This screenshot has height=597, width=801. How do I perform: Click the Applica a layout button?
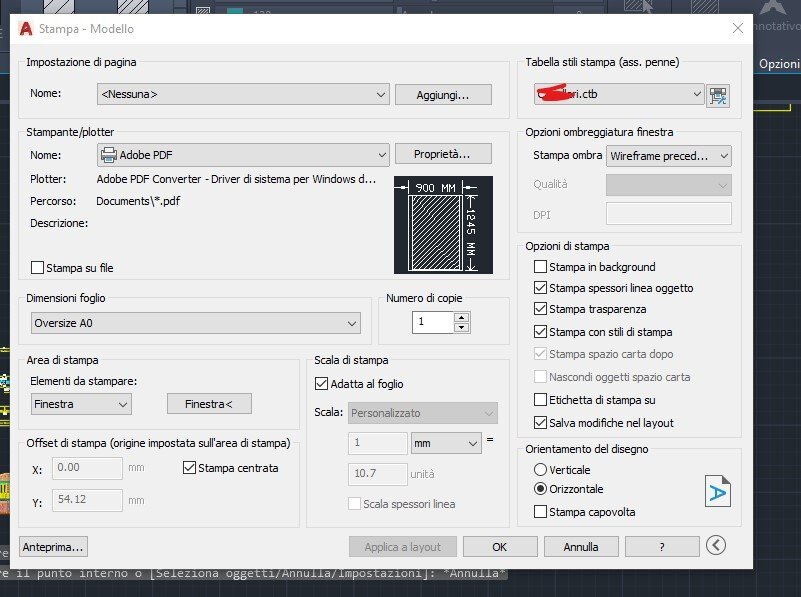click(403, 547)
